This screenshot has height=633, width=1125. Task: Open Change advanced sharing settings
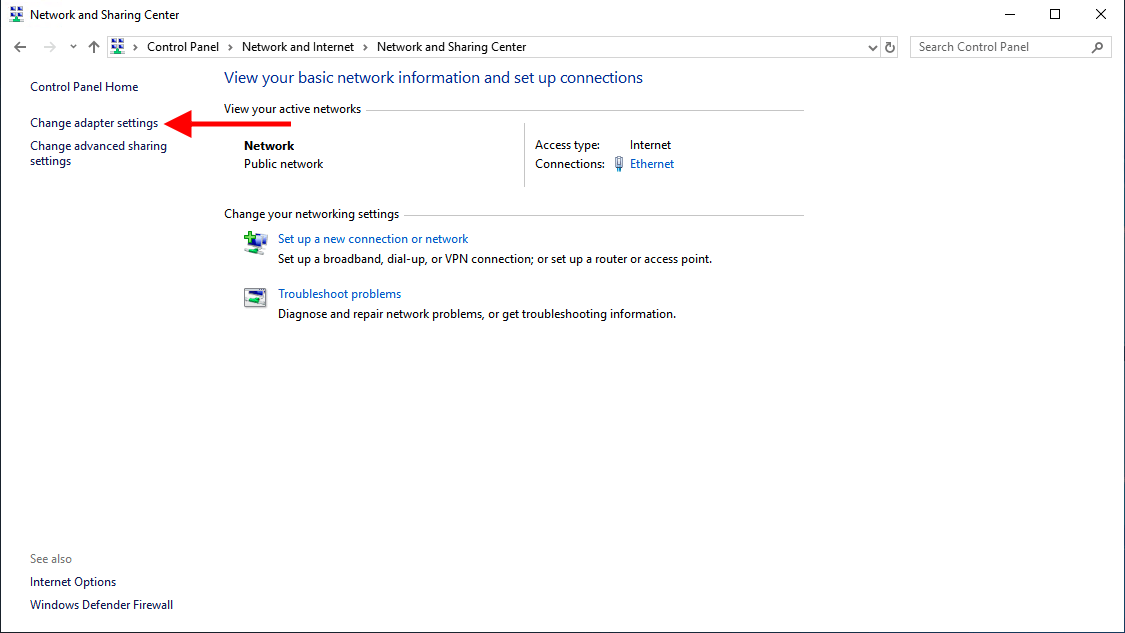pos(98,154)
